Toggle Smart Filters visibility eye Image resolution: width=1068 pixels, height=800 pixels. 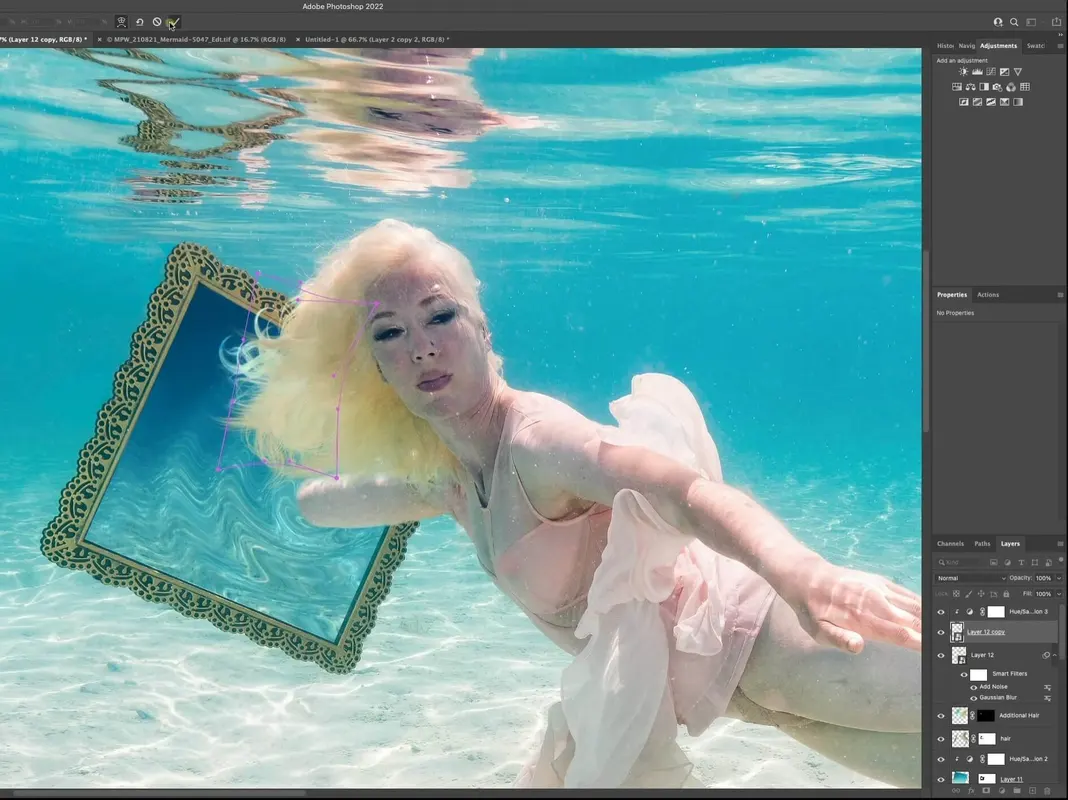click(964, 675)
